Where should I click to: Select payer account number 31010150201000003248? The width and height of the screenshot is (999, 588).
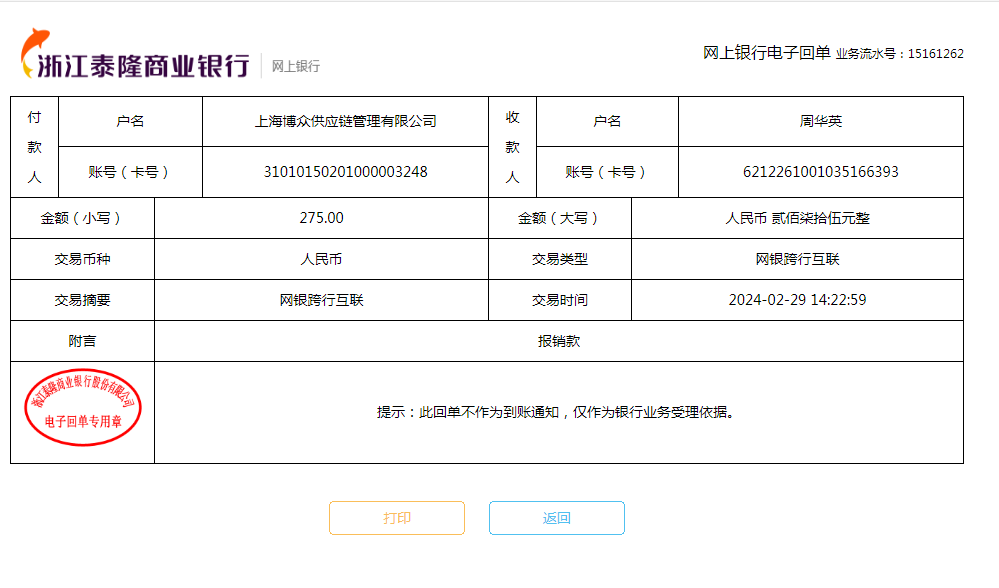(345, 172)
